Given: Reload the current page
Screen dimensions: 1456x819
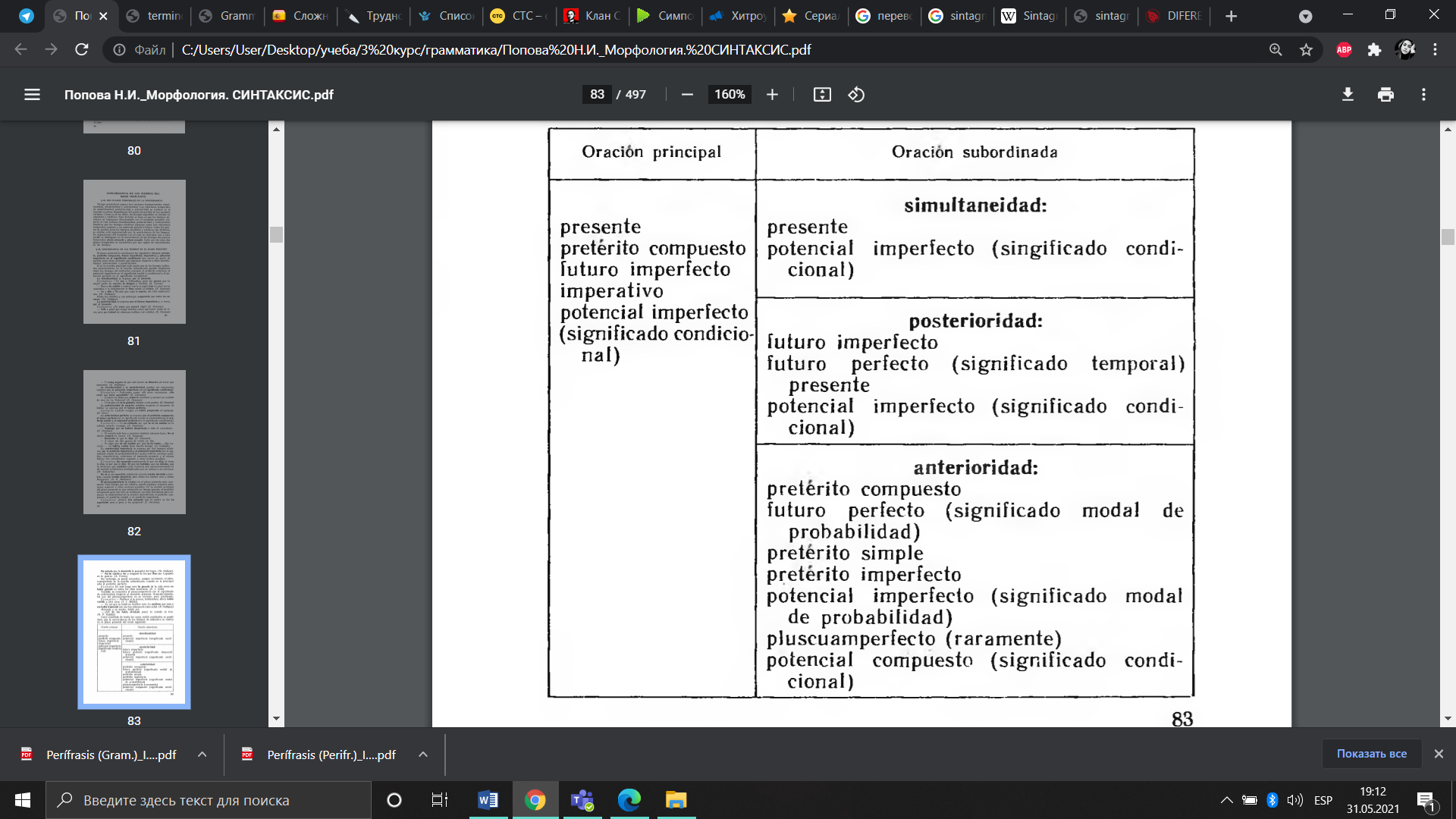Looking at the screenshot, I should [81, 50].
